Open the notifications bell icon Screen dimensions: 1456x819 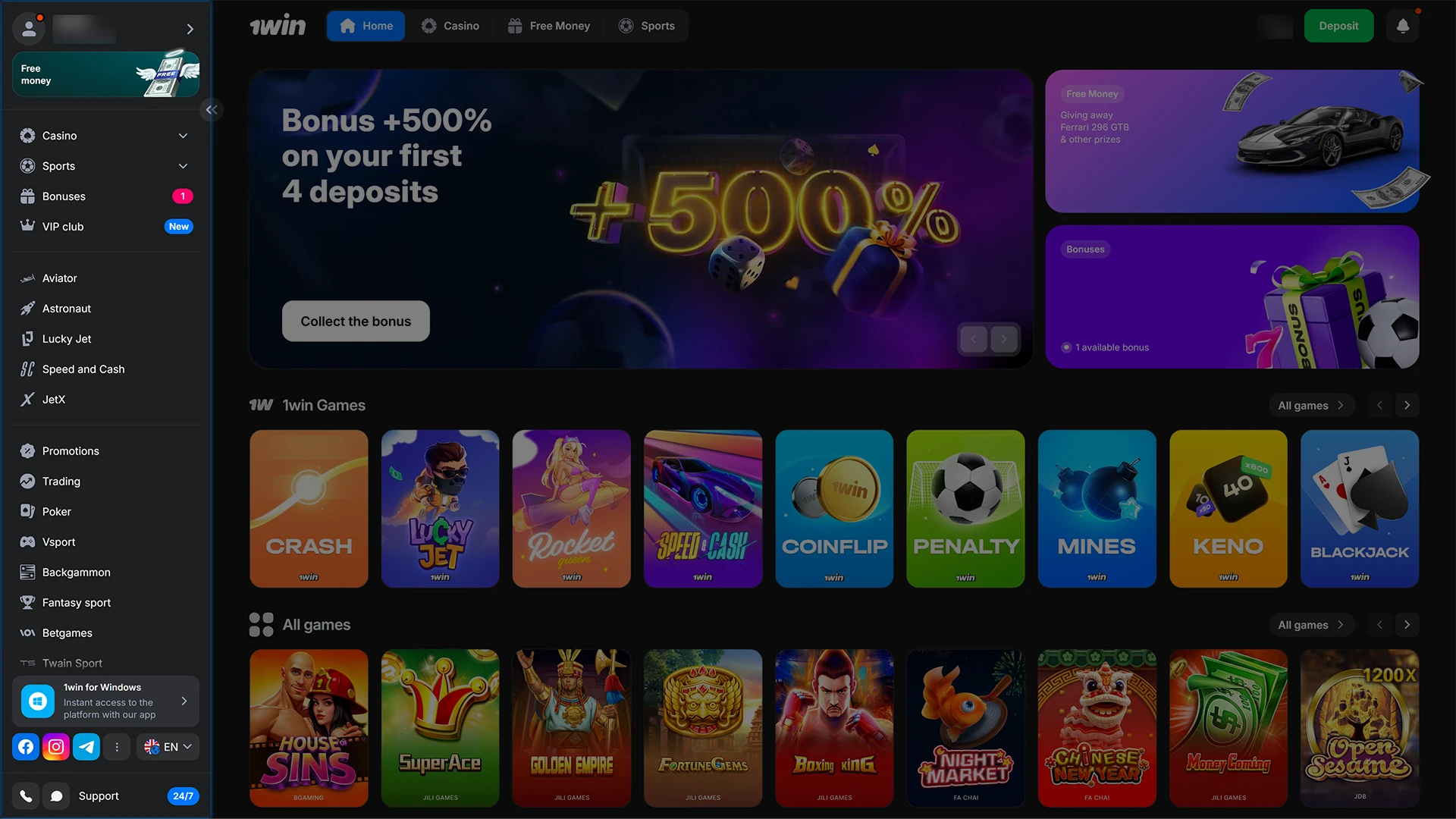1403,26
